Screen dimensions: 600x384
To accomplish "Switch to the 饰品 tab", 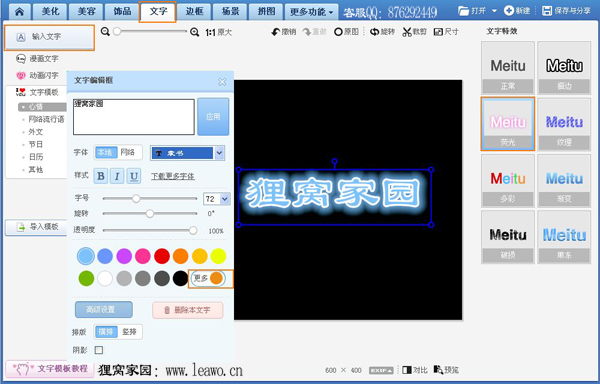I will [122, 11].
